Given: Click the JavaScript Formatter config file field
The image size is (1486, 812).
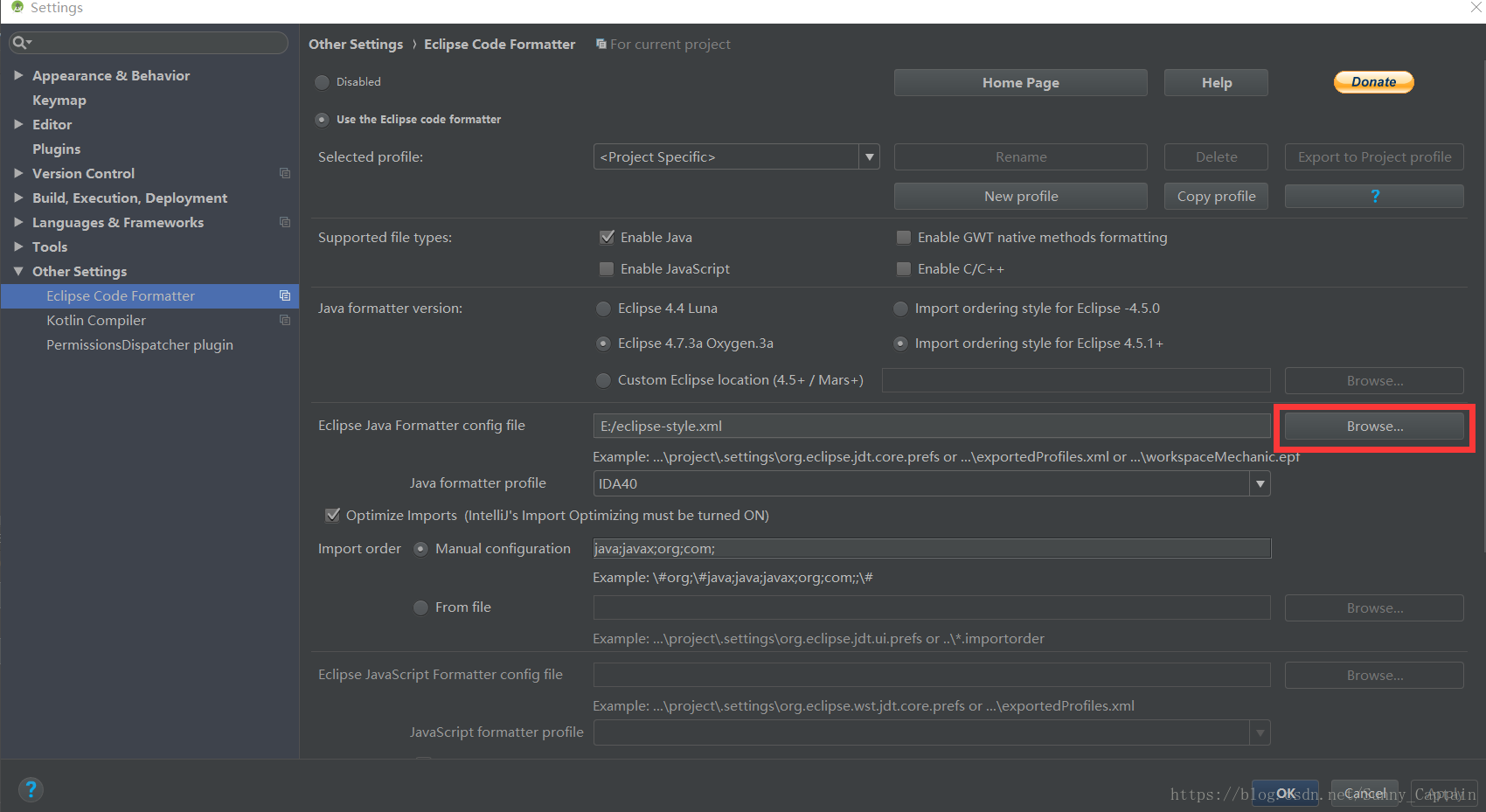Looking at the screenshot, I should 931,675.
